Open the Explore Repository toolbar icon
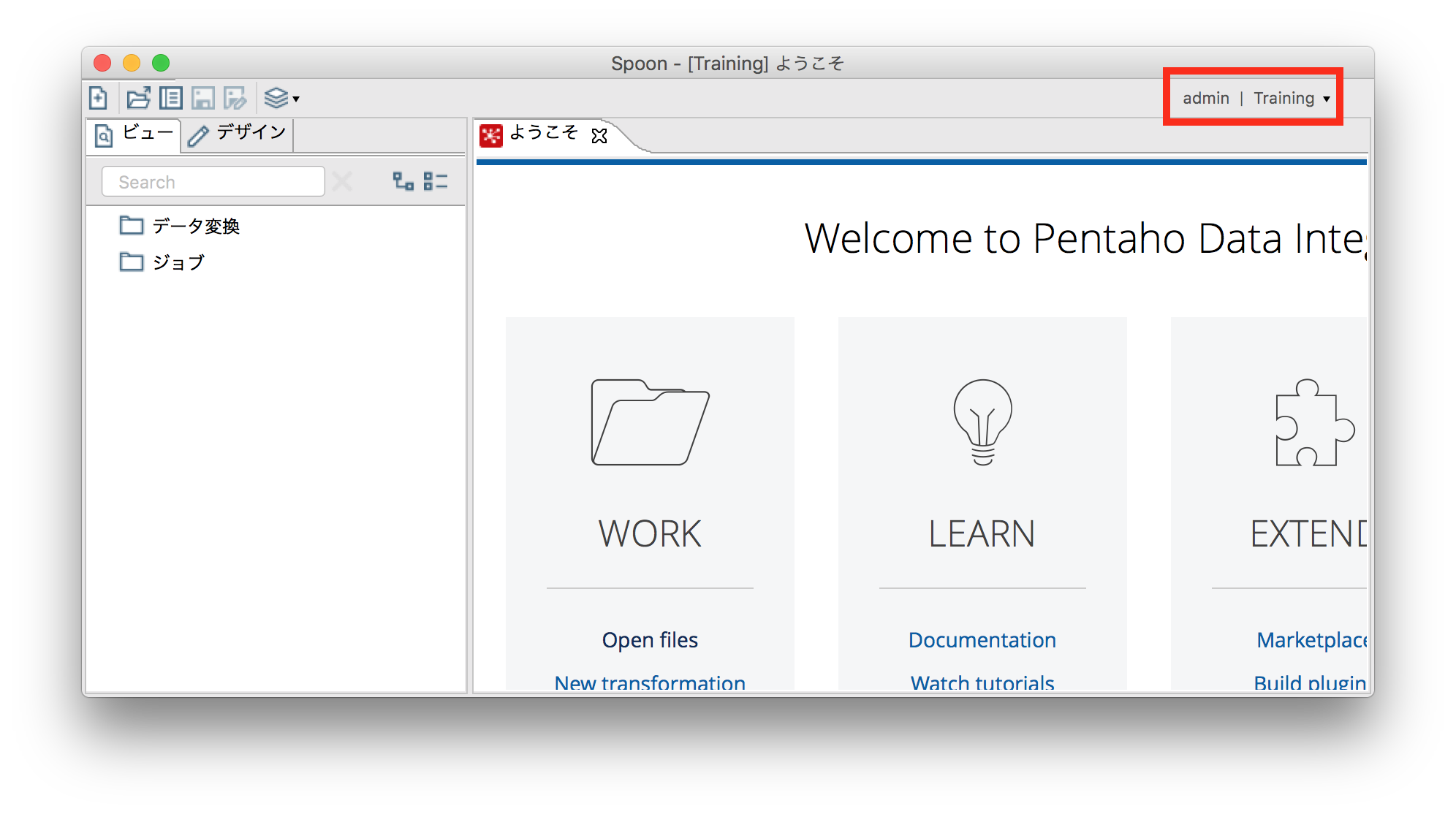 click(x=171, y=98)
